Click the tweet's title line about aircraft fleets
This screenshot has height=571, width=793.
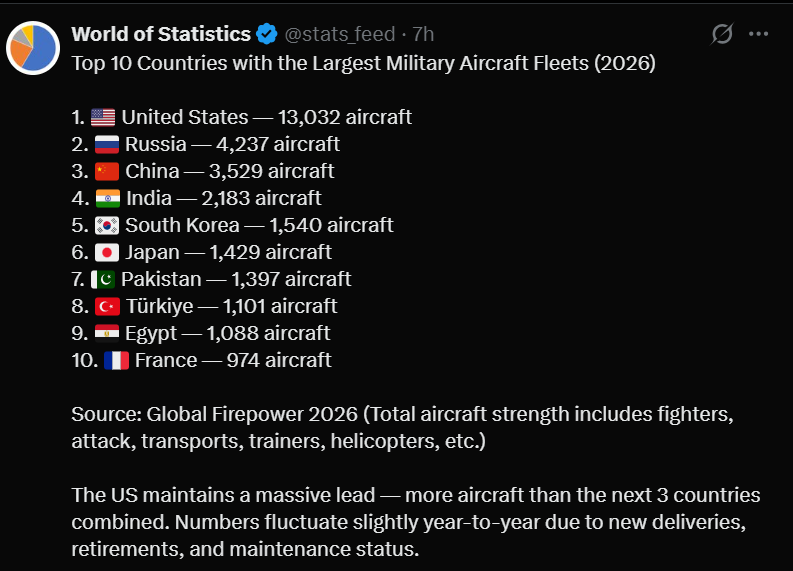[364, 63]
